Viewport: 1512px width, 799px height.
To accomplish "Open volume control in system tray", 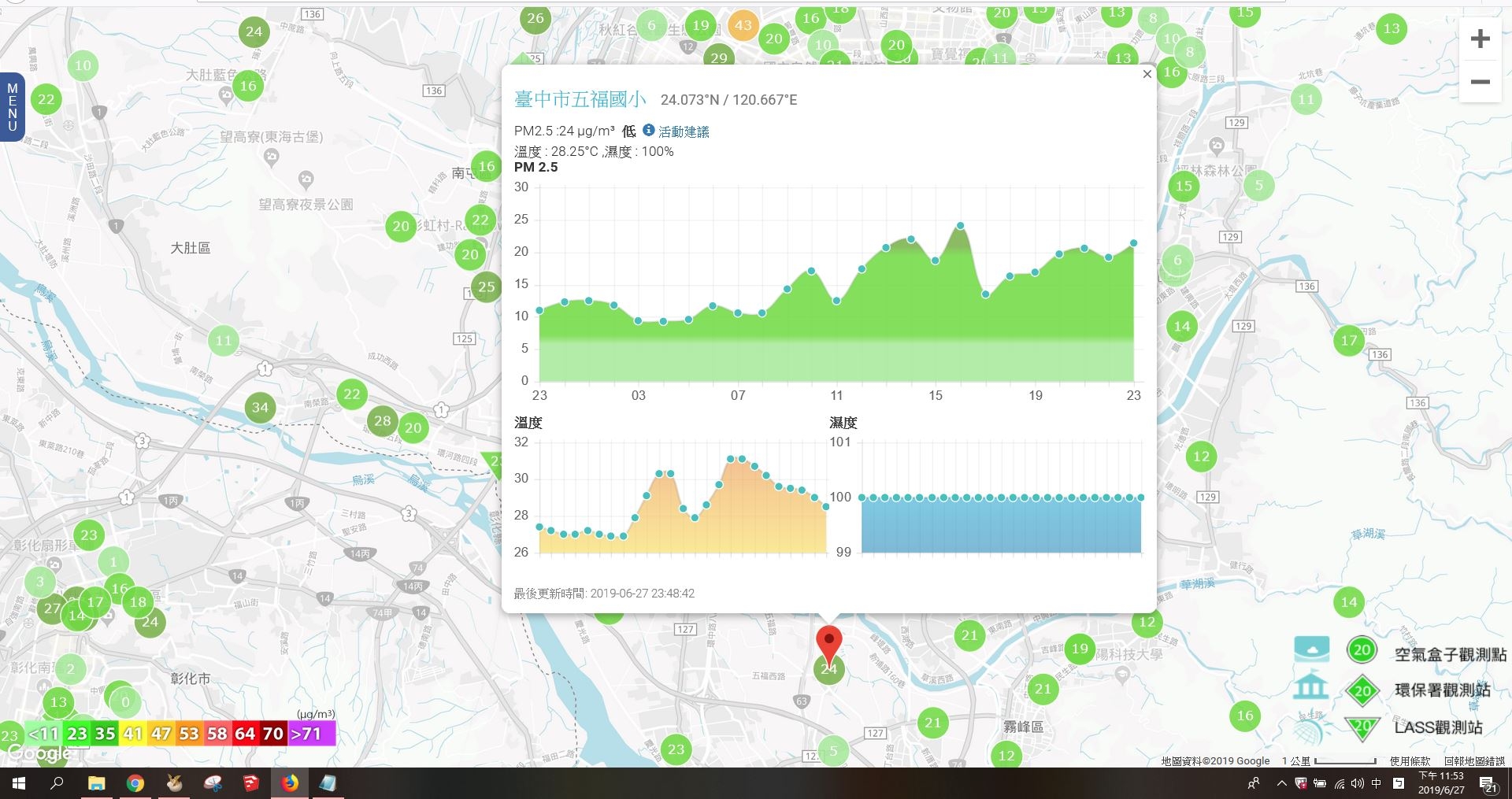I will click(x=1358, y=783).
